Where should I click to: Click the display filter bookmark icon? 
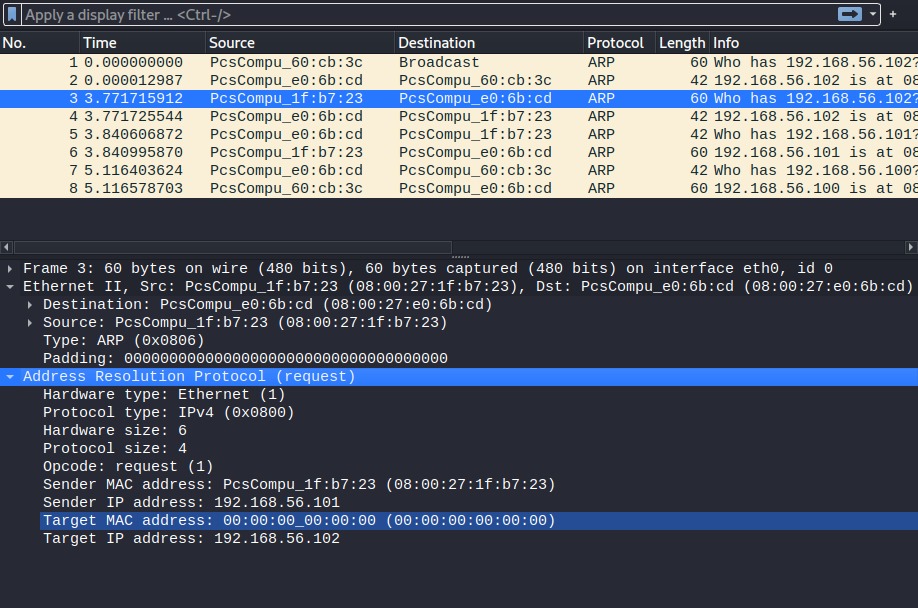coord(12,15)
